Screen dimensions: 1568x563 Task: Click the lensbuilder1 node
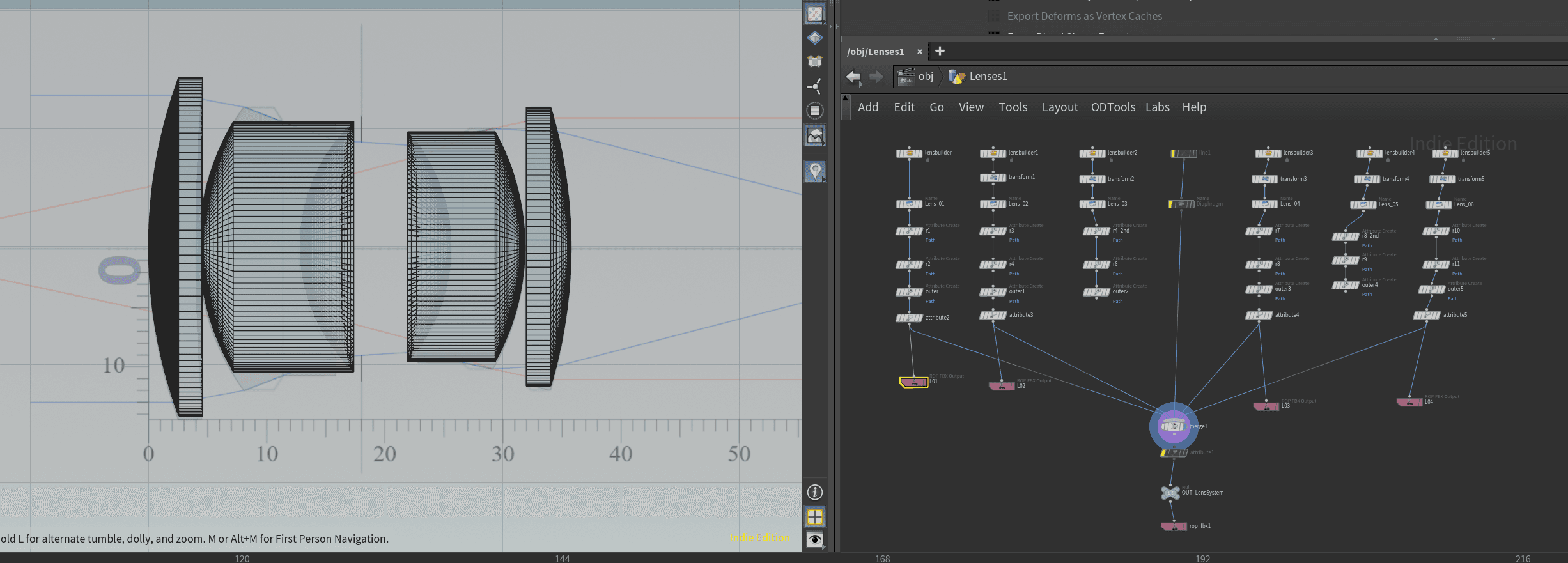pyautogui.click(x=993, y=153)
